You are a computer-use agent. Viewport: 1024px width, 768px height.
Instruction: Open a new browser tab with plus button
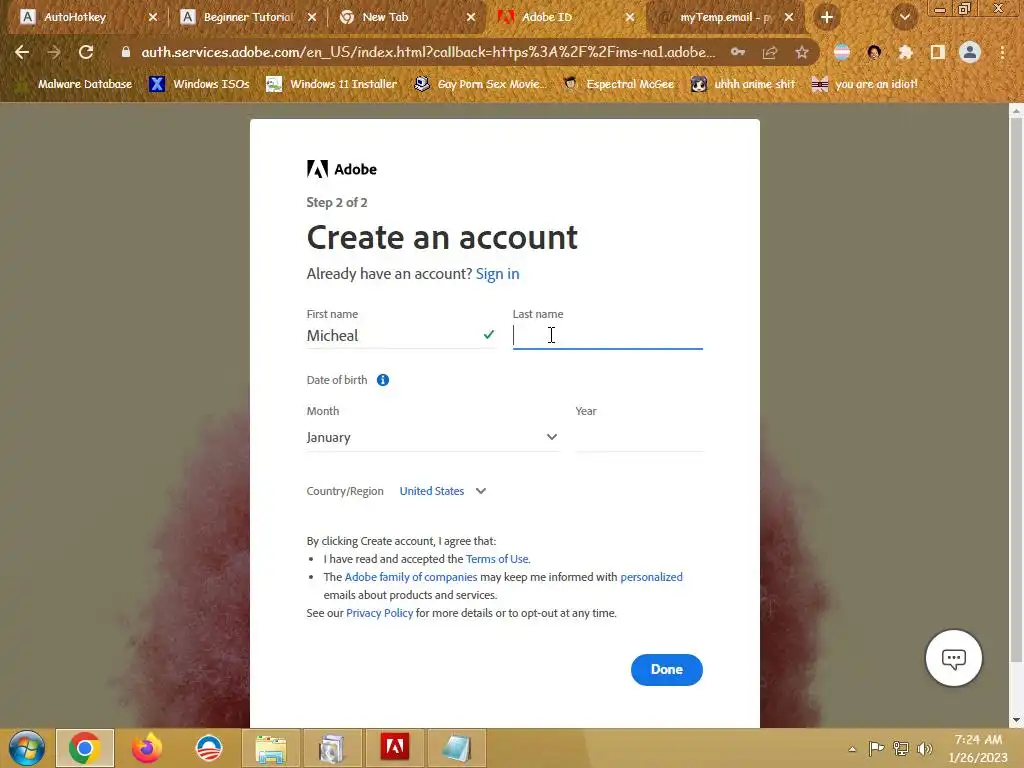click(827, 17)
